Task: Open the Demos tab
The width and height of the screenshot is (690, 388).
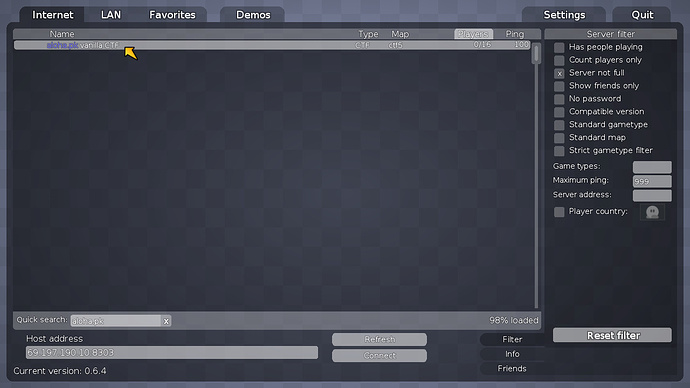Action: (253, 15)
